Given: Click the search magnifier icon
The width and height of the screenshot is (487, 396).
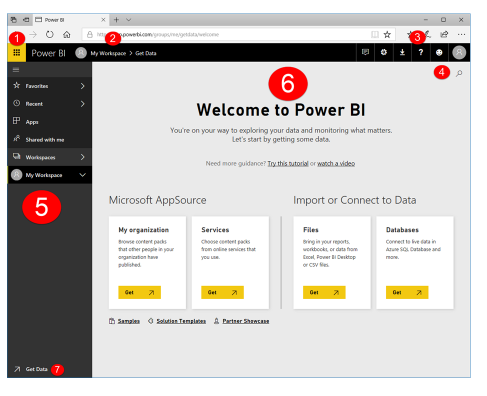Looking at the screenshot, I should pos(459,73).
